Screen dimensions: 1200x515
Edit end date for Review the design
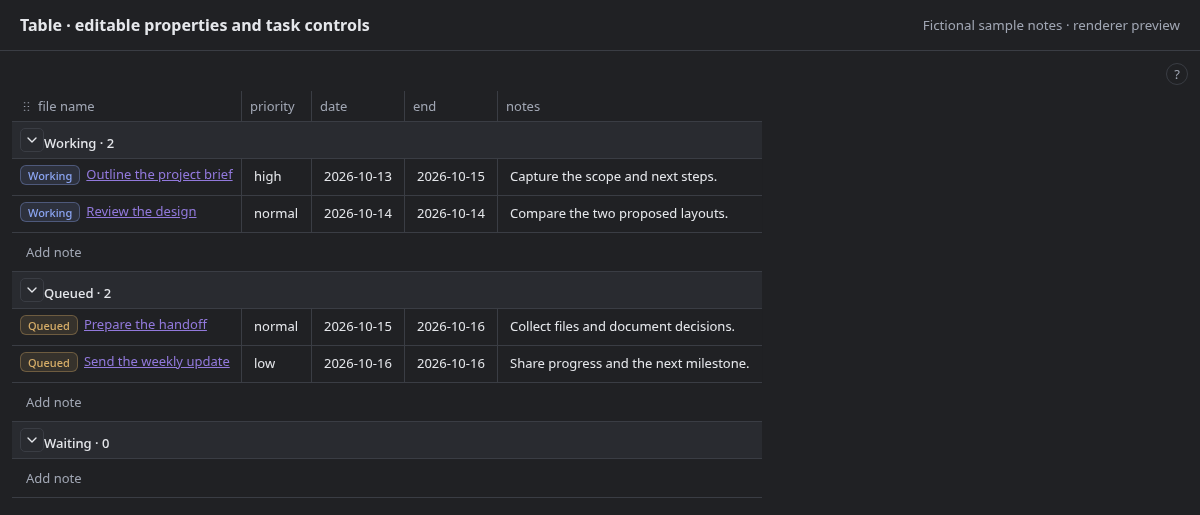click(x=451, y=214)
